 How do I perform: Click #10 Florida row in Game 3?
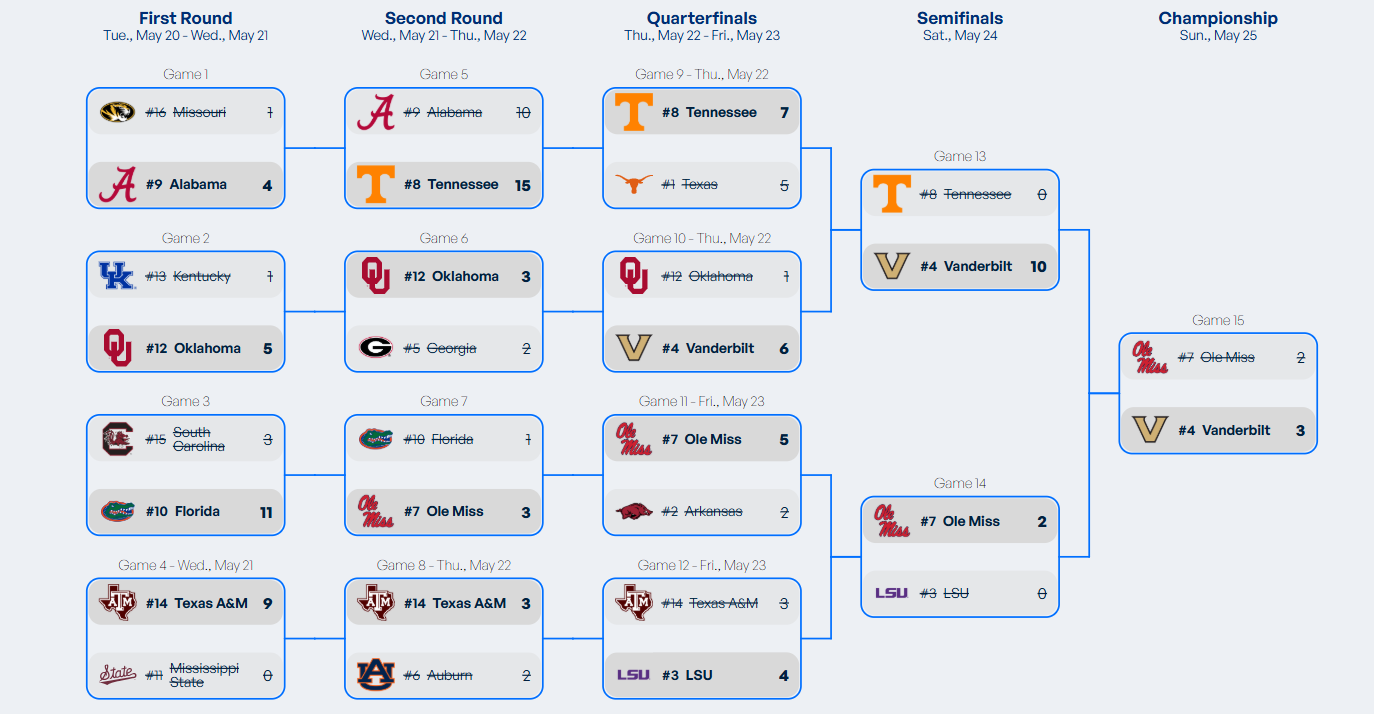[x=186, y=511]
